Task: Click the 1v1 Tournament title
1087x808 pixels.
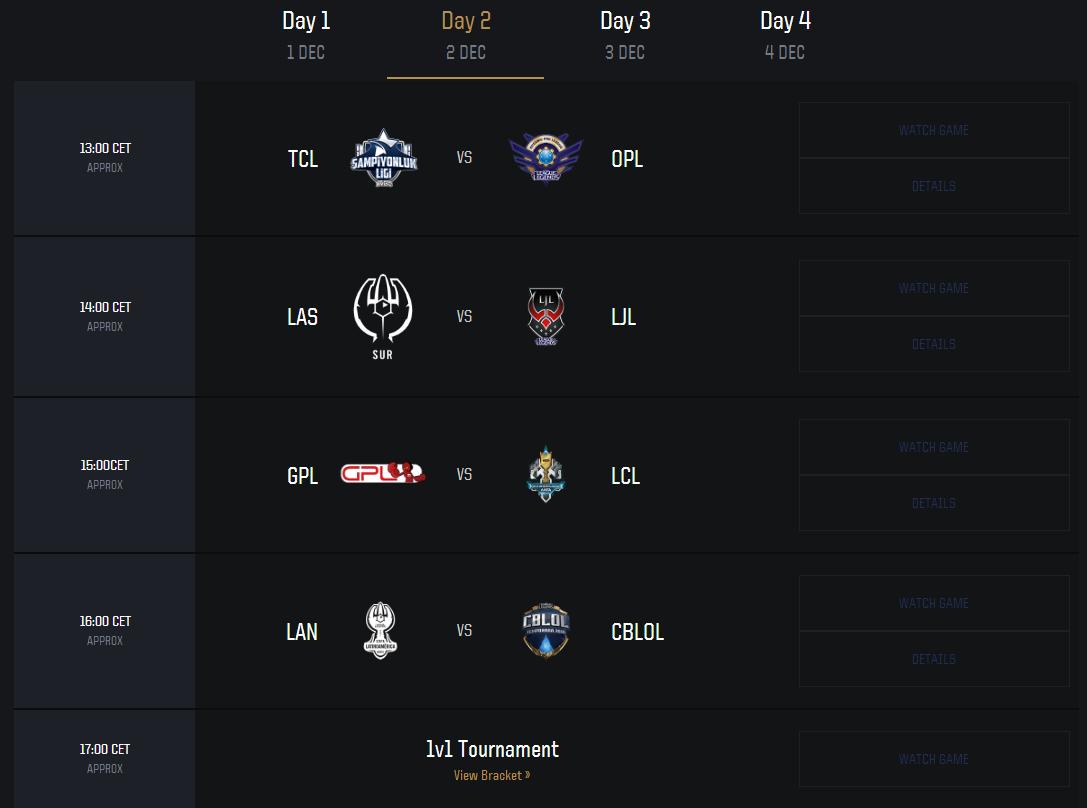Action: (x=492, y=749)
